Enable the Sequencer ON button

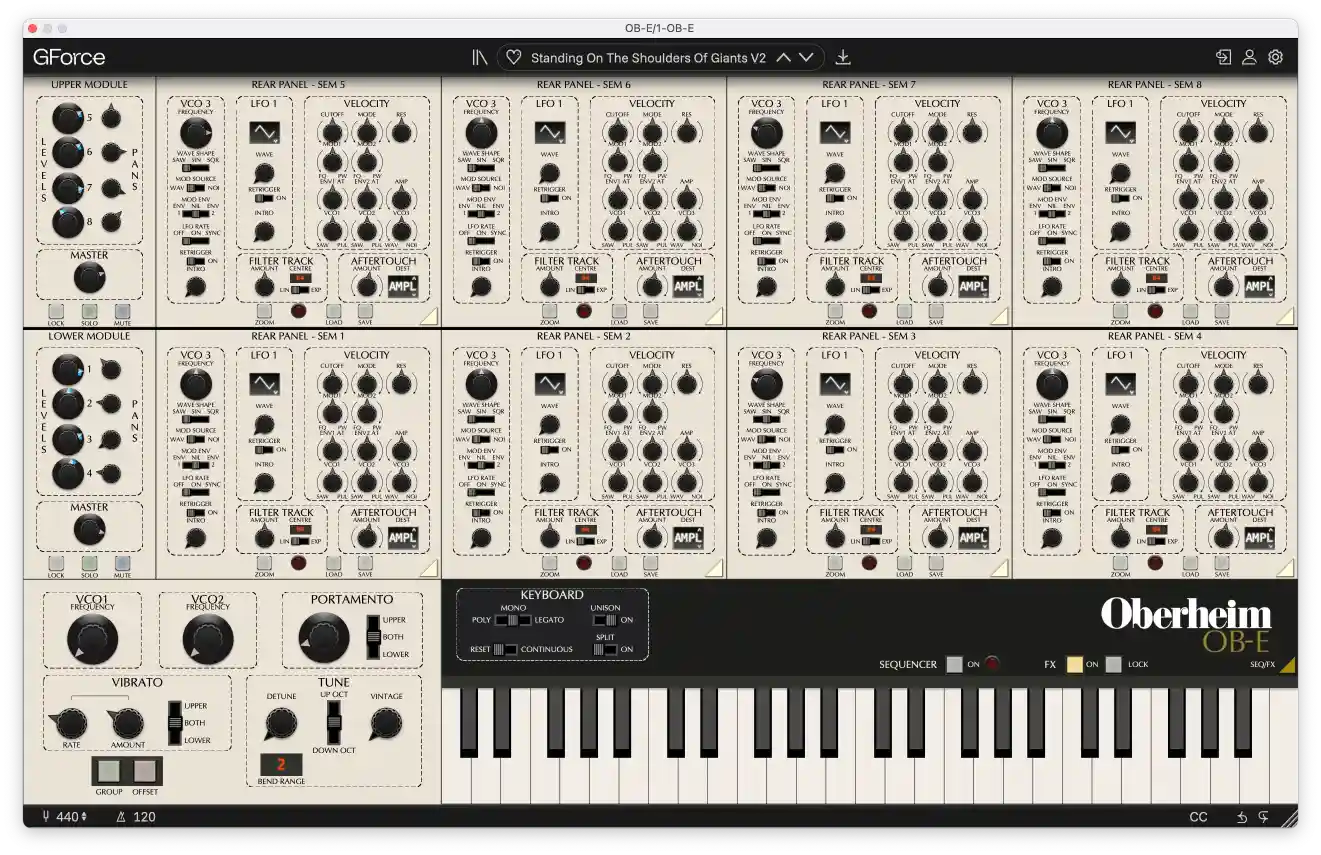click(954, 664)
